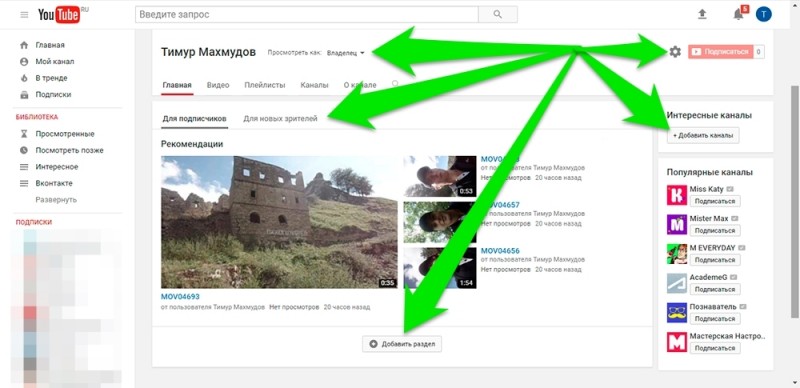The height and width of the screenshot is (388, 800).
Task: Click the AcademeG channel name
Action: click(x=707, y=277)
